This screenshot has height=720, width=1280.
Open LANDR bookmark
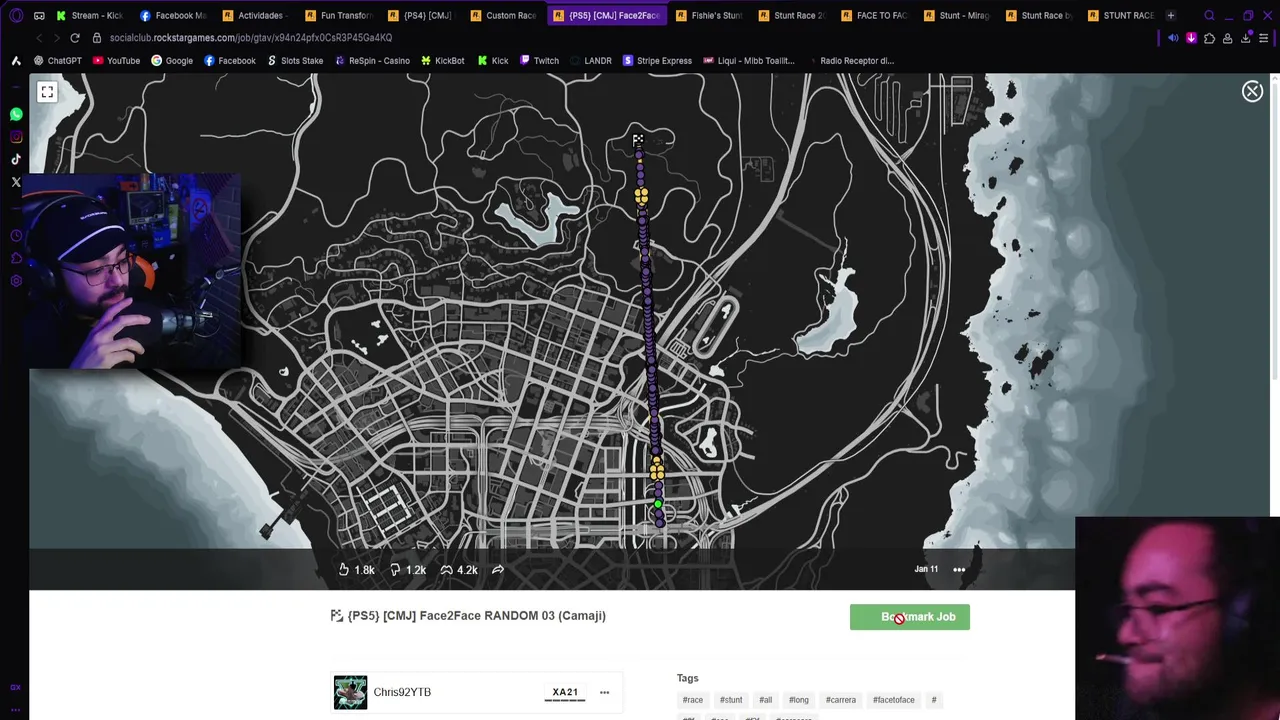590,61
